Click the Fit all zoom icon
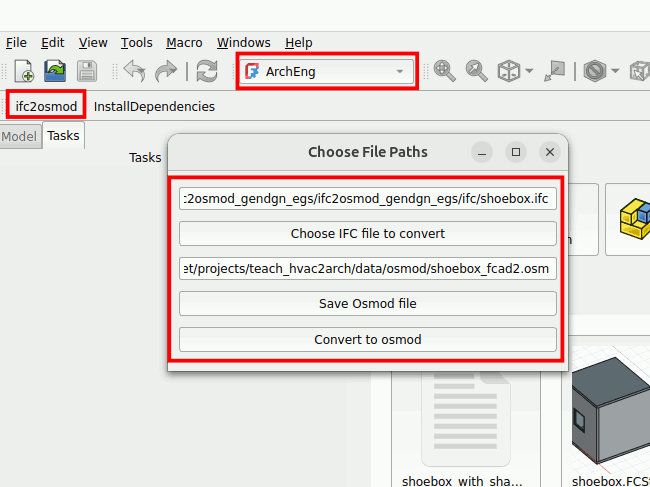The width and height of the screenshot is (650, 487). [x=444, y=72]
